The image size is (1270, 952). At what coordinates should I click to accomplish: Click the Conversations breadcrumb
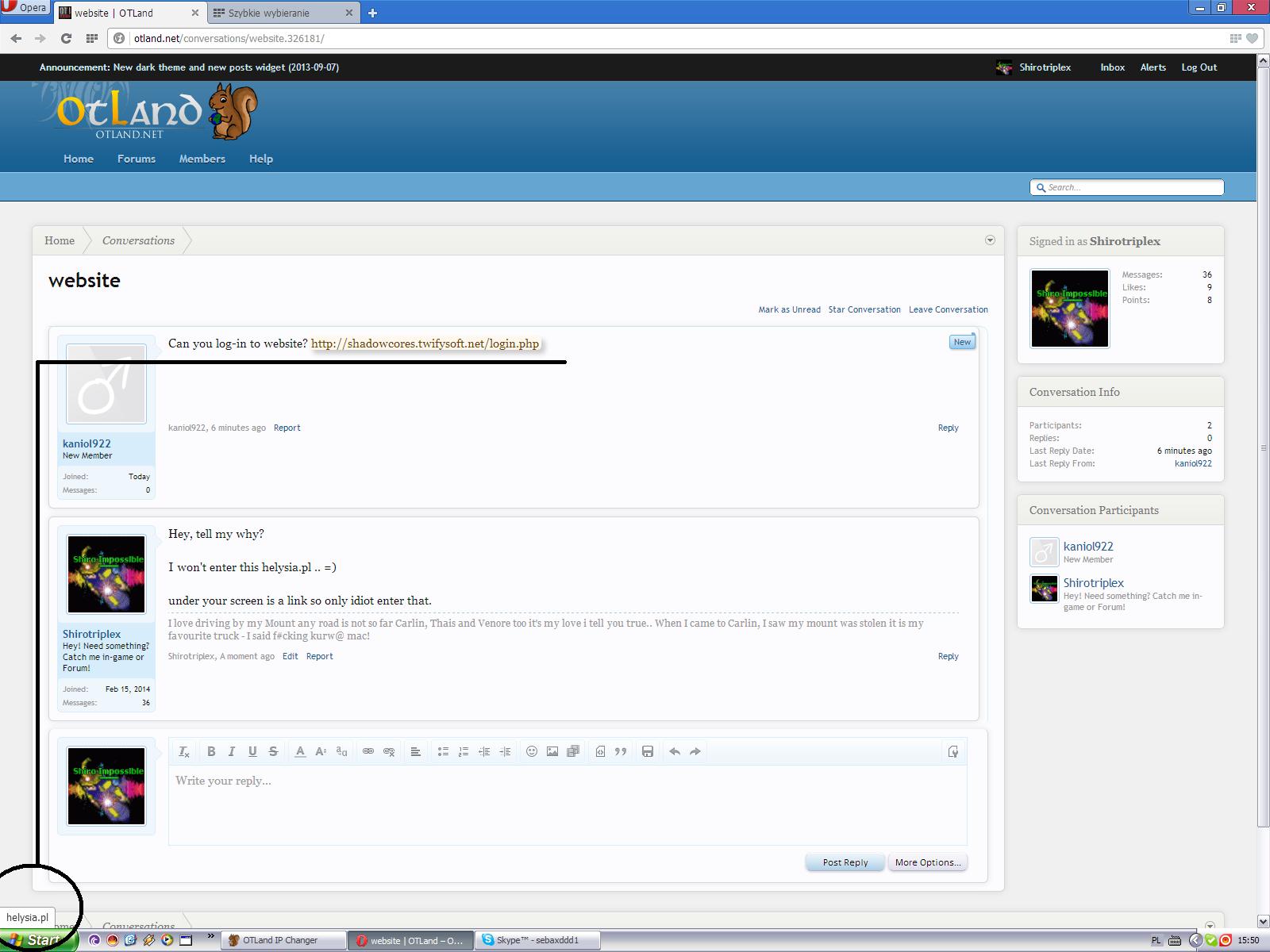pyautogui.click(x=138, y=240)
